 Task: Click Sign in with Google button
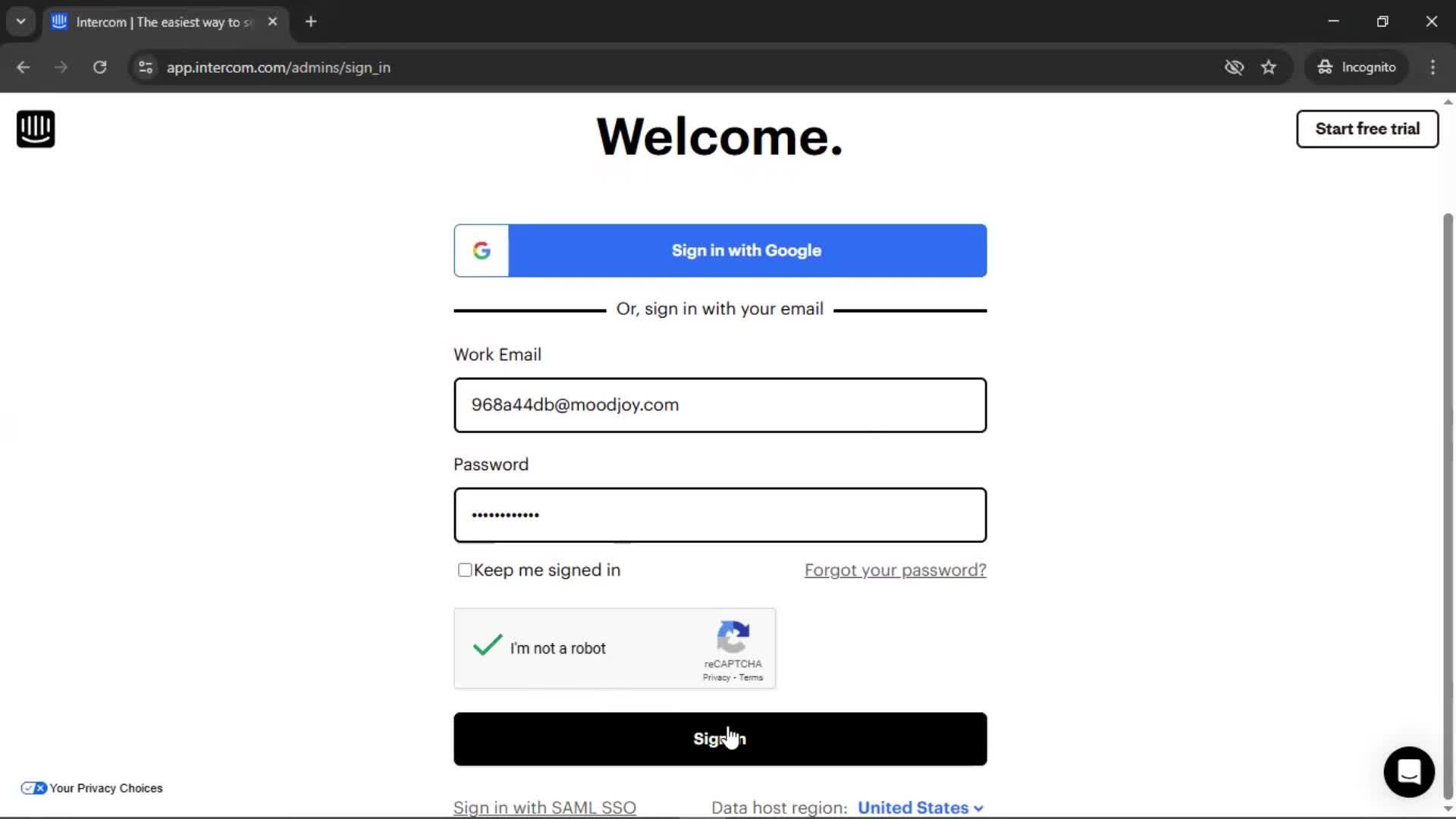point(720,250)
